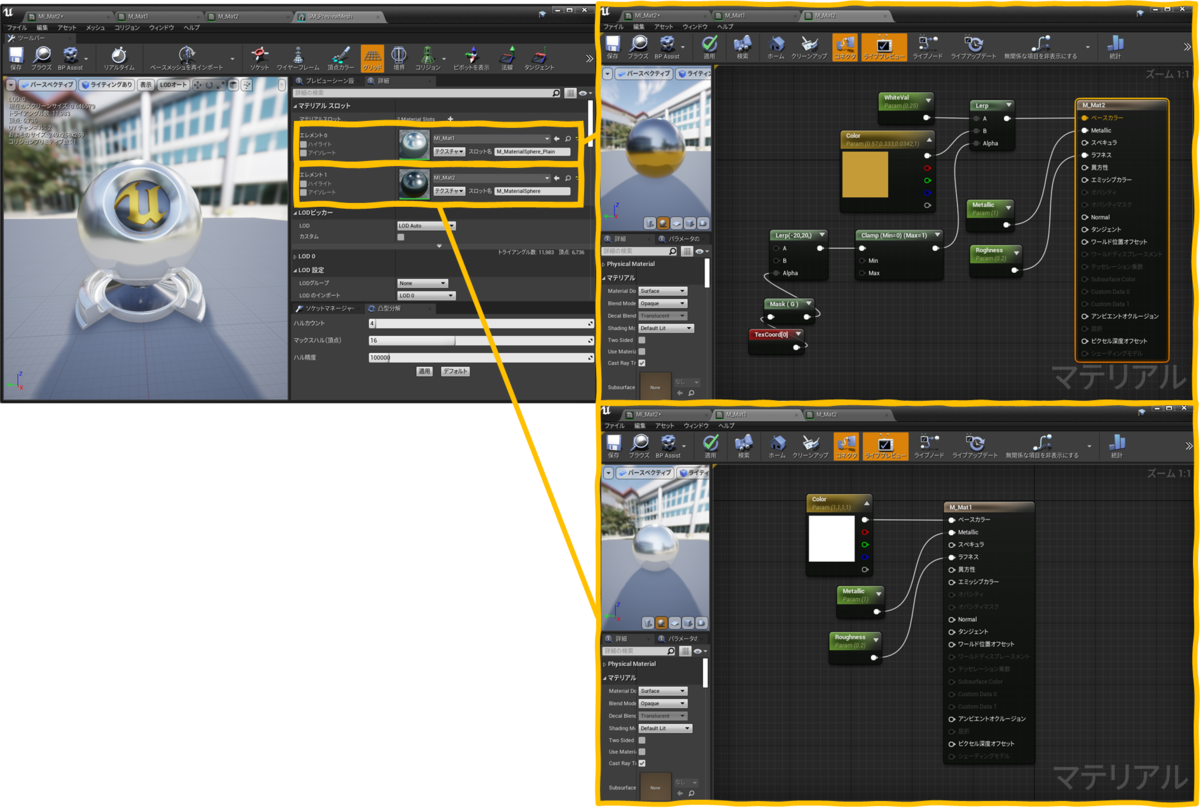Image resolution: width=1200 pixels, height=808 pixels.
Task: Toggle Bounds (境界) display icon
Action: pyautogui.click(x=399, y=58)
